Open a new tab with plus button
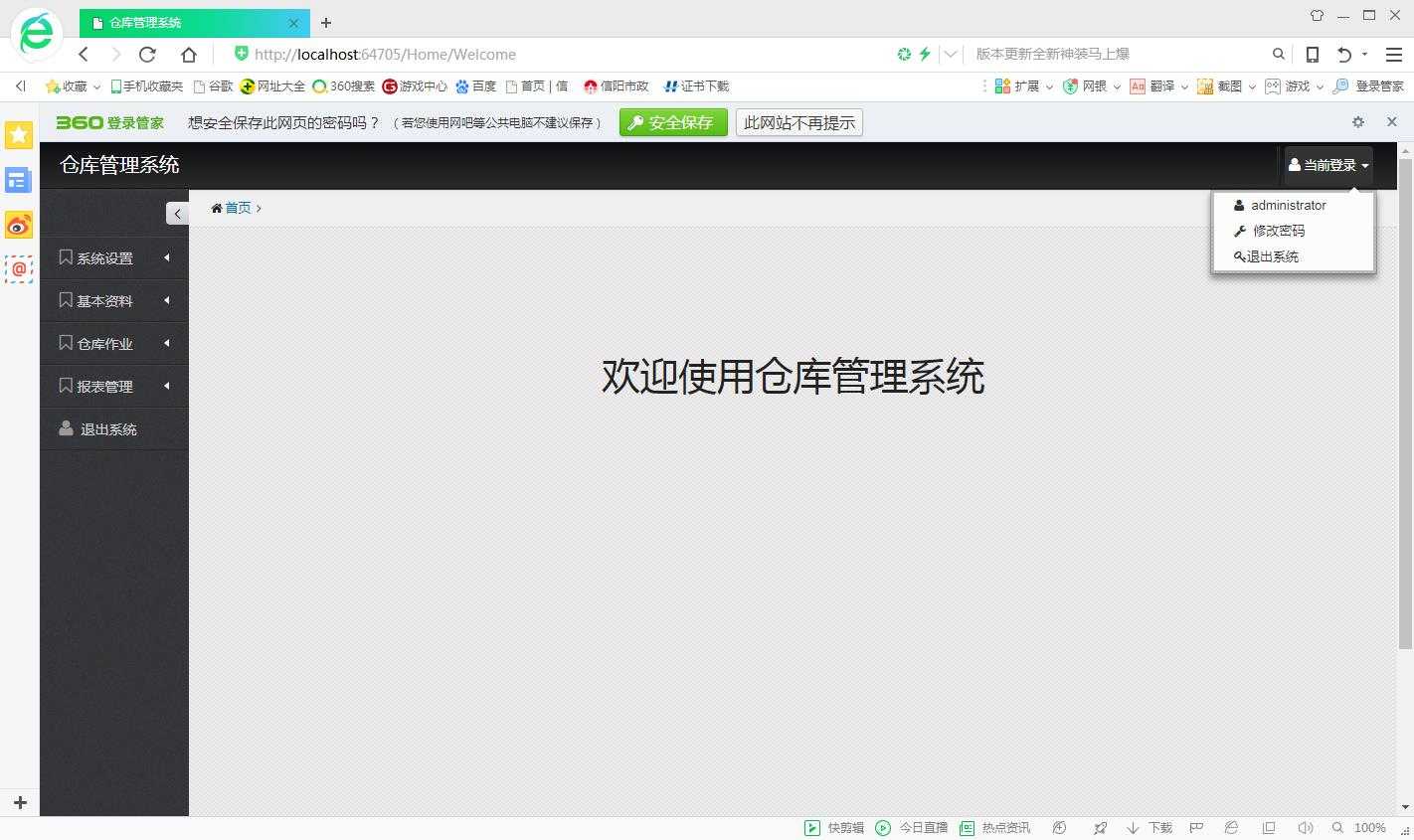Viewport: 1414px width, 840px height. click(x=326, y=22)
